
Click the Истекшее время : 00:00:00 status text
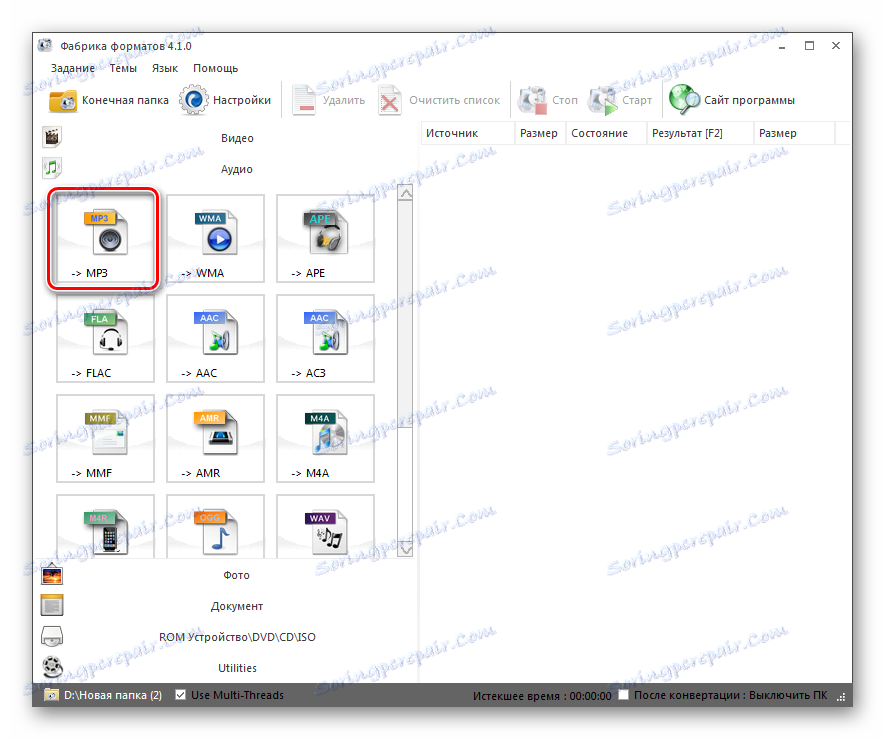coord(542,696)
